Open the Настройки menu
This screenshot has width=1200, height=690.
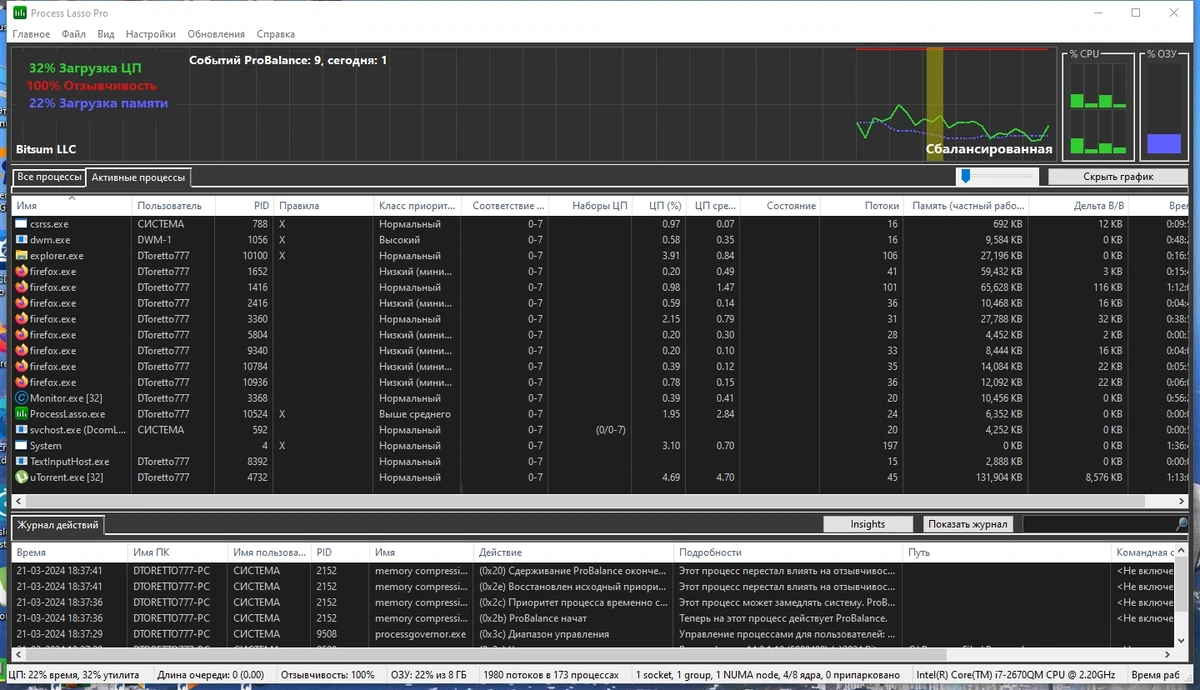pyautogui.click(x=150, y=34)
